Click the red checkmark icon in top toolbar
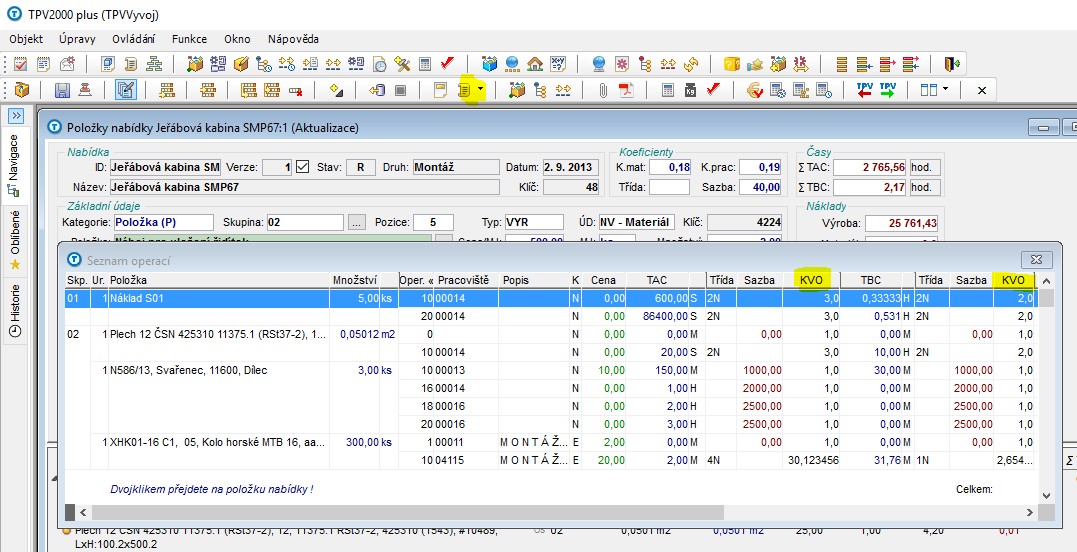The image size is (1077, 552). coord(447,64)
